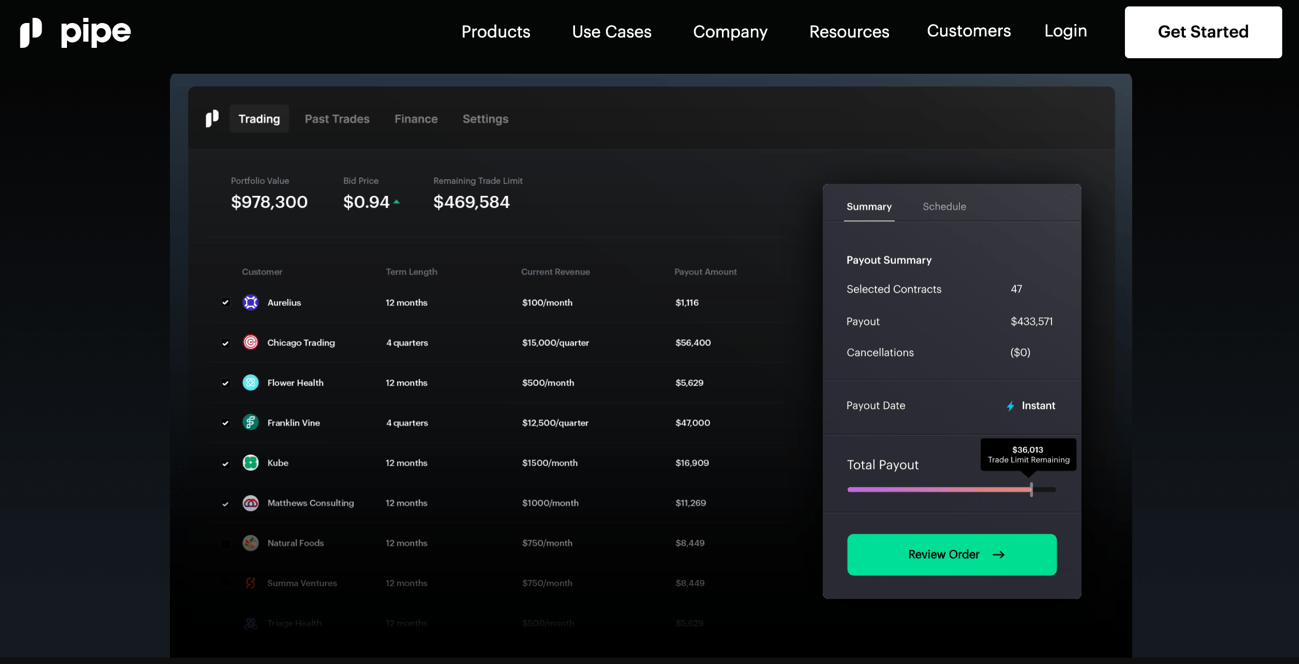
Task: Click the small Pipe icon beside Trading tab
Action: (212, 119)
